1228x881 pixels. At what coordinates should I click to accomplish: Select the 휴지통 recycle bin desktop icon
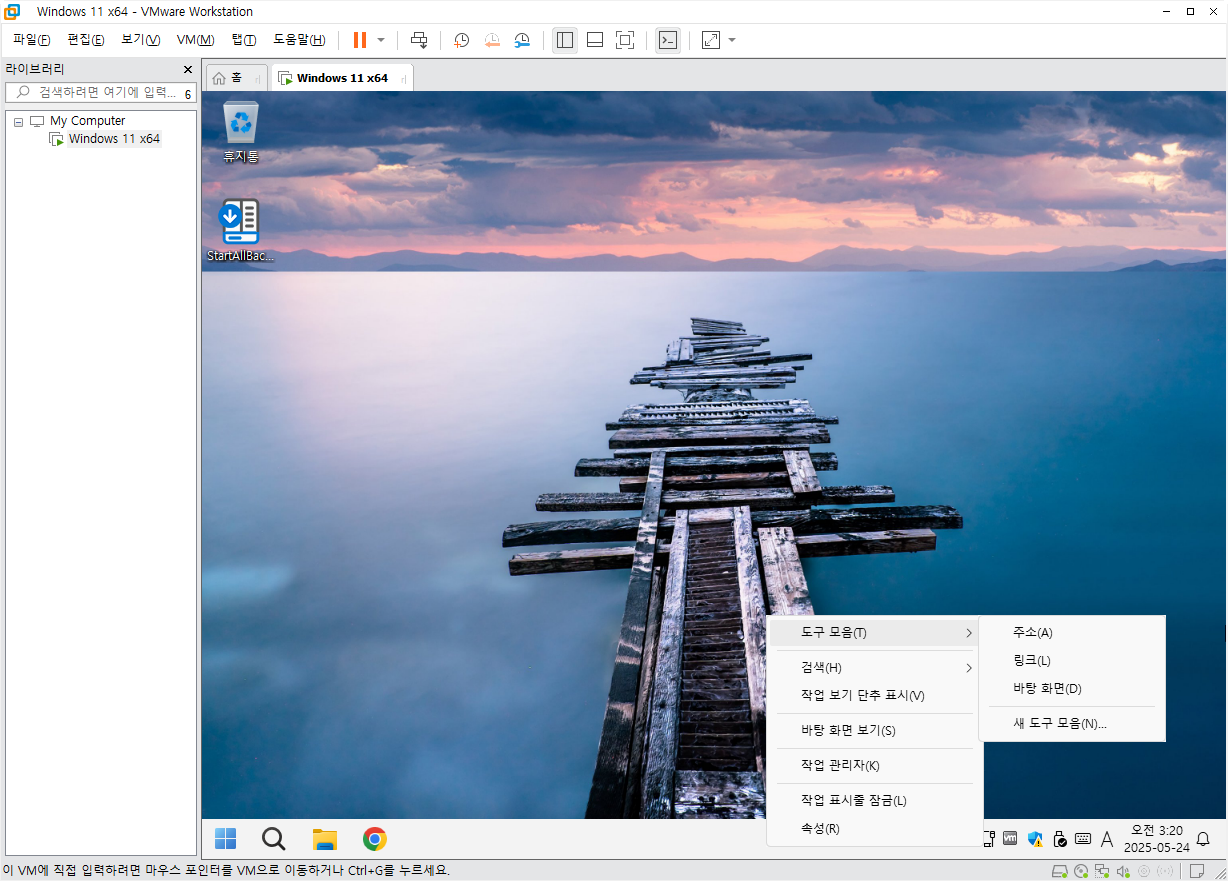coord(241,131)
